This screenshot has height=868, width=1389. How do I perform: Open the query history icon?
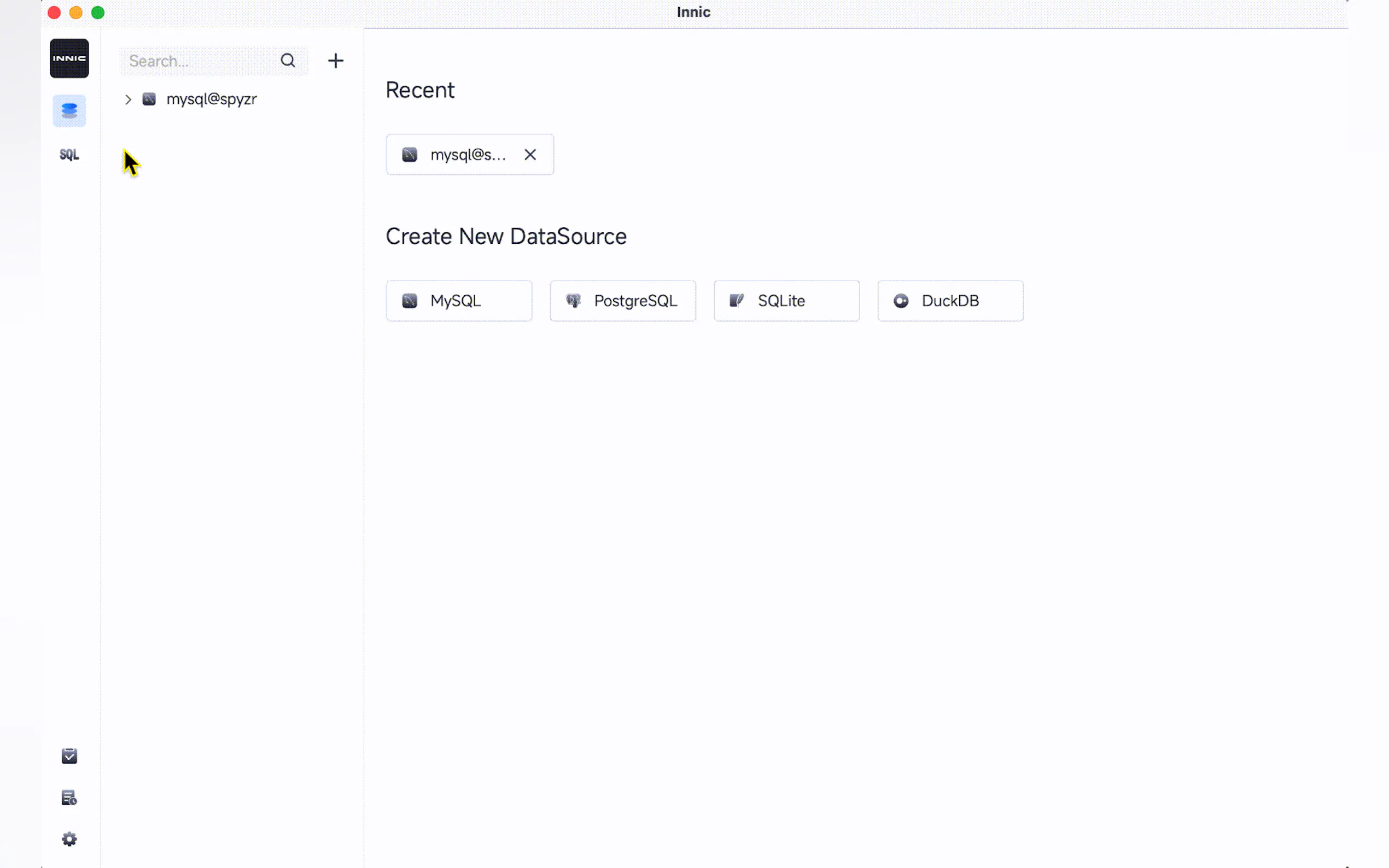coord(69,797)
